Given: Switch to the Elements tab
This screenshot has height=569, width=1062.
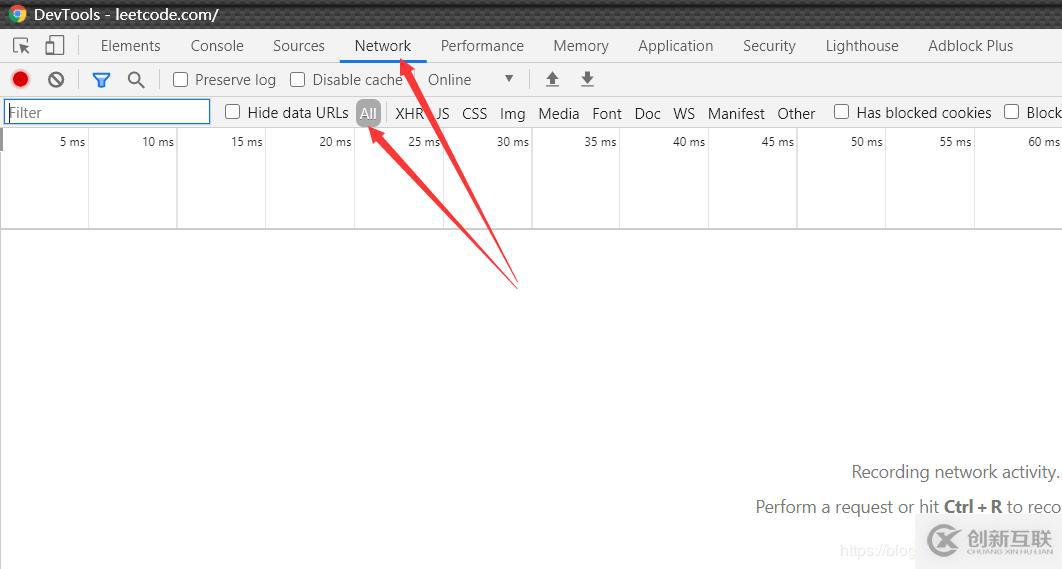Looking at the screenshot, I should coord(131,45).
